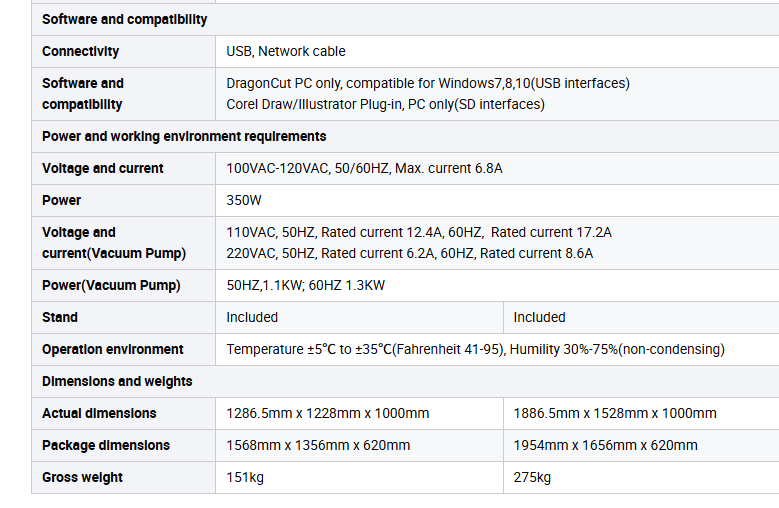Click the 220VAC vacuum pump current line
Screen dimensions: 779x508
click(409, 253)
